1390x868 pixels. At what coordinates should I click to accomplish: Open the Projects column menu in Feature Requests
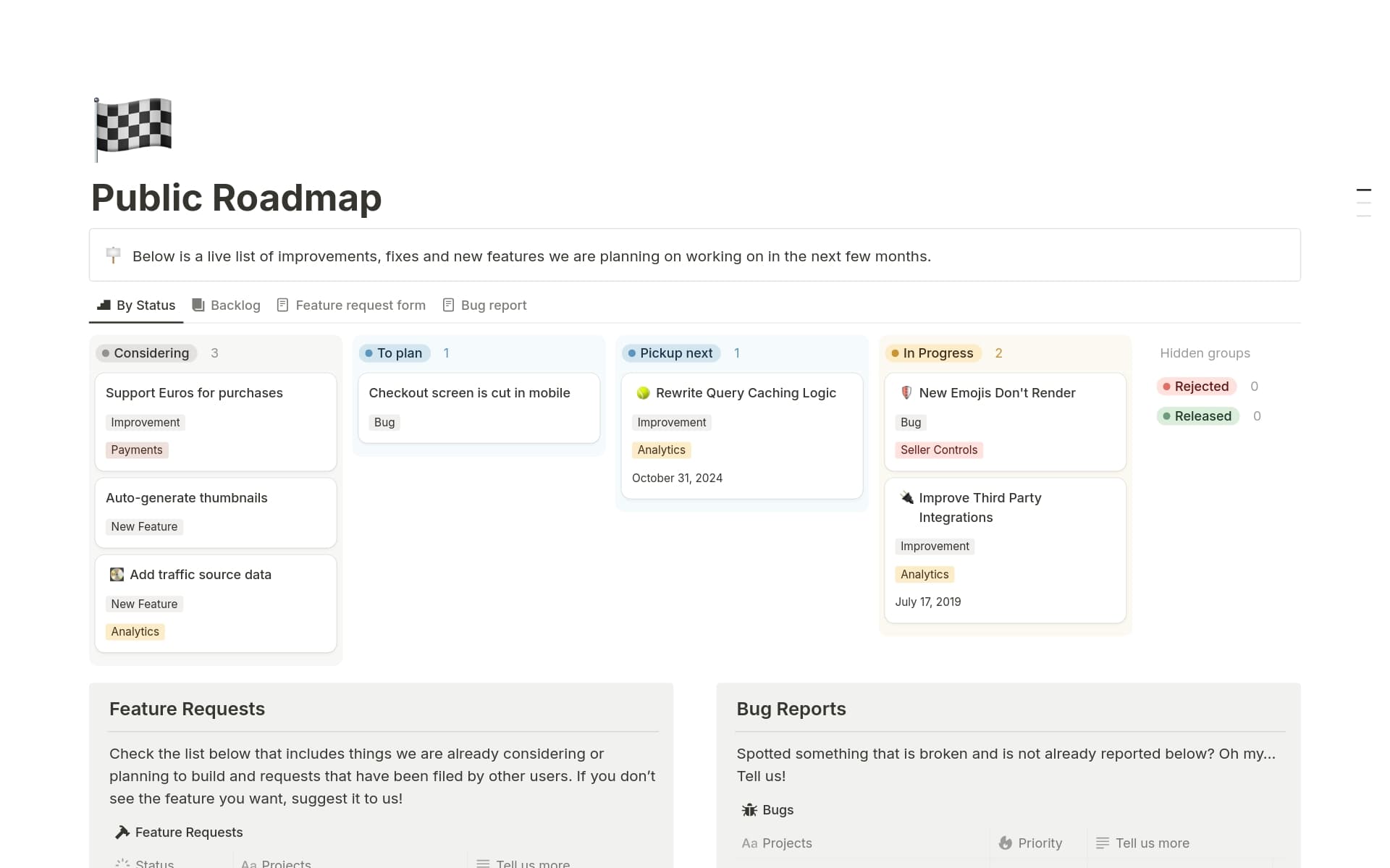[277, 862]
